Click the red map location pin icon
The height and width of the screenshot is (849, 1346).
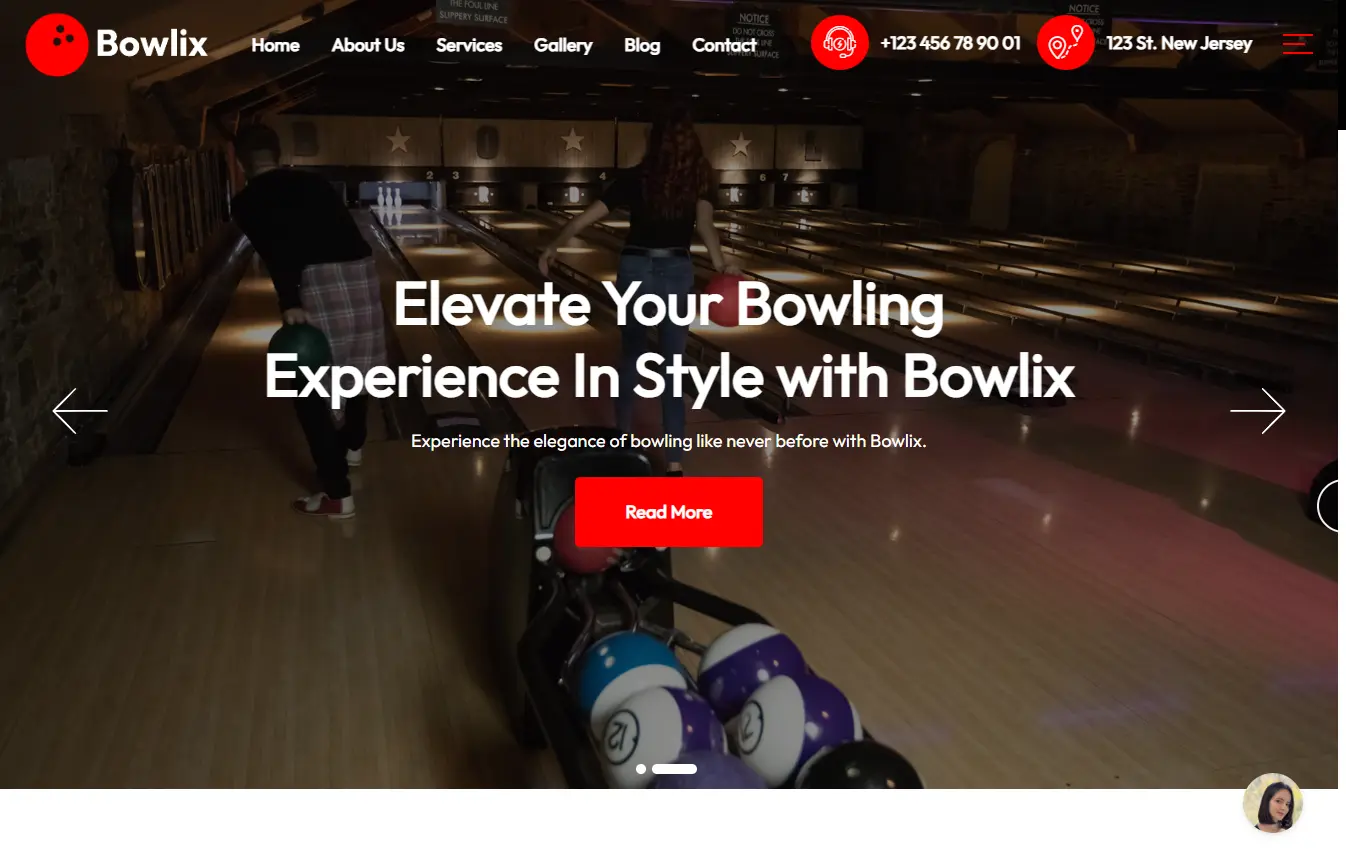pyautogui.click(x=1066, y=43)
